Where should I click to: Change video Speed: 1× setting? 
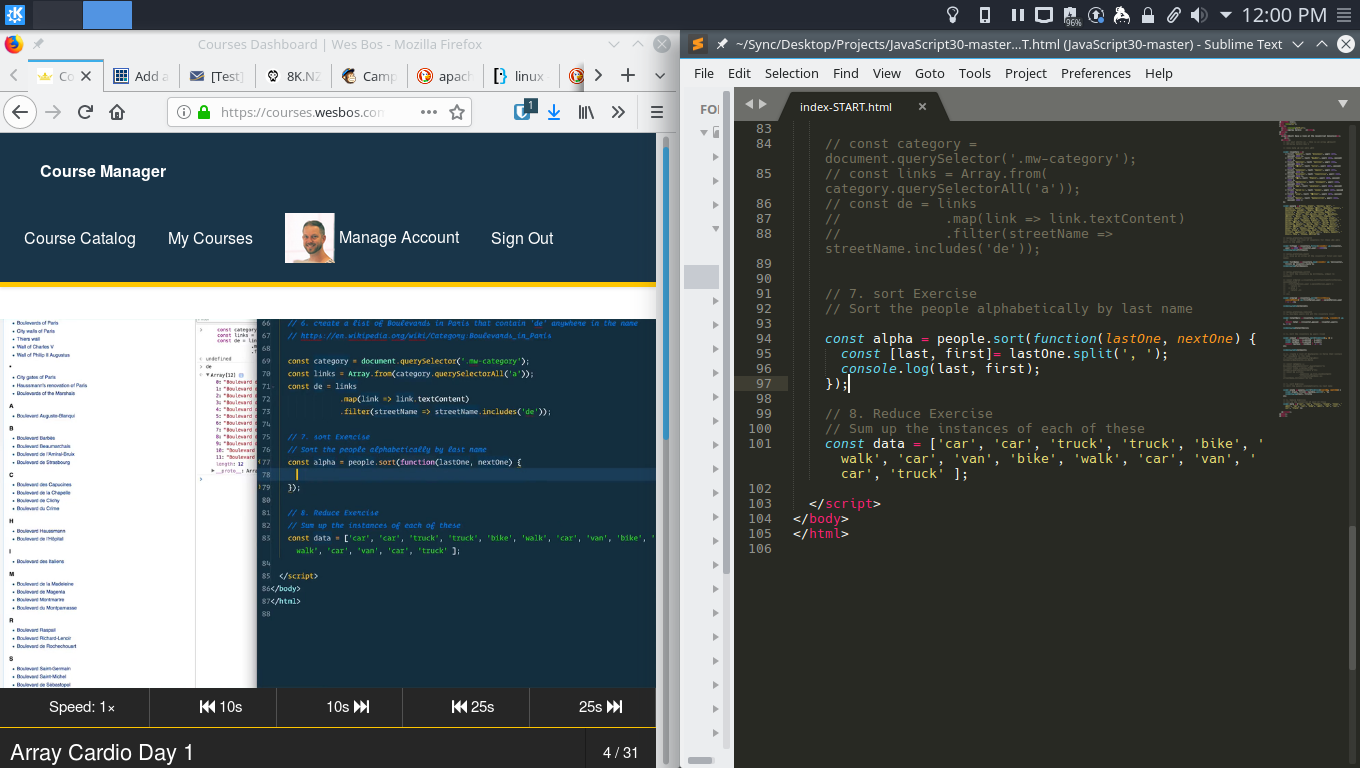pos(82,706)
